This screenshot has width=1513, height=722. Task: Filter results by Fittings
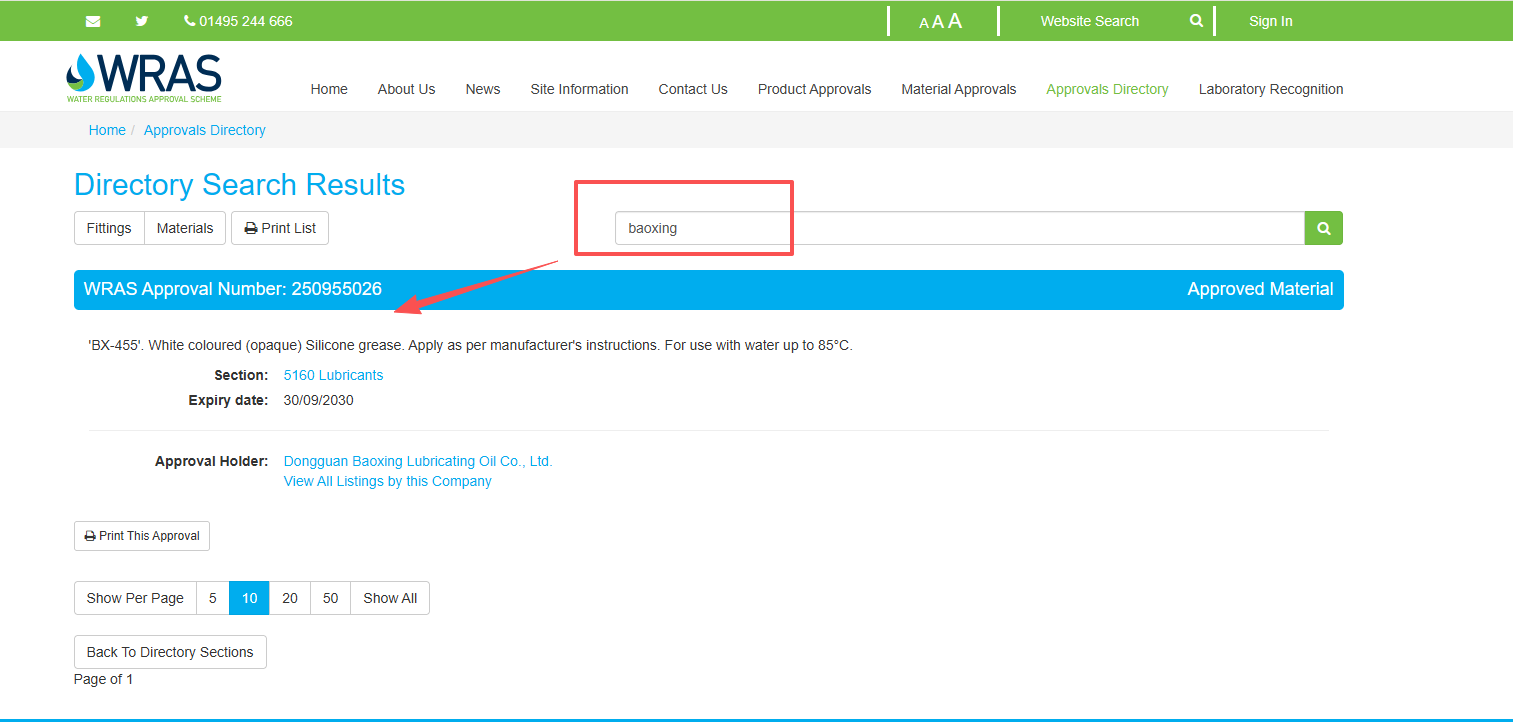[109, 228]
